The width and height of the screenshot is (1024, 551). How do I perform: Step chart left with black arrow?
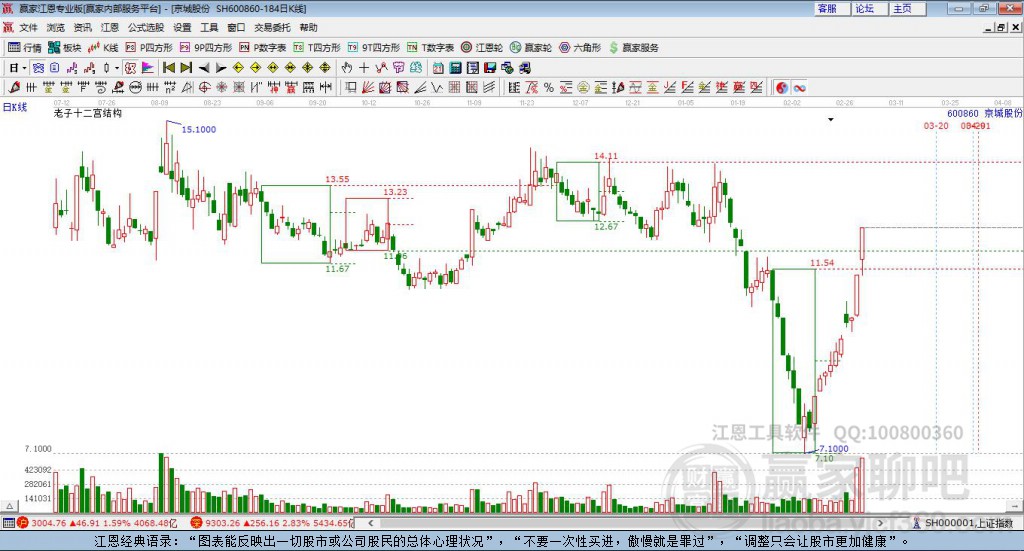pos(204,68)
